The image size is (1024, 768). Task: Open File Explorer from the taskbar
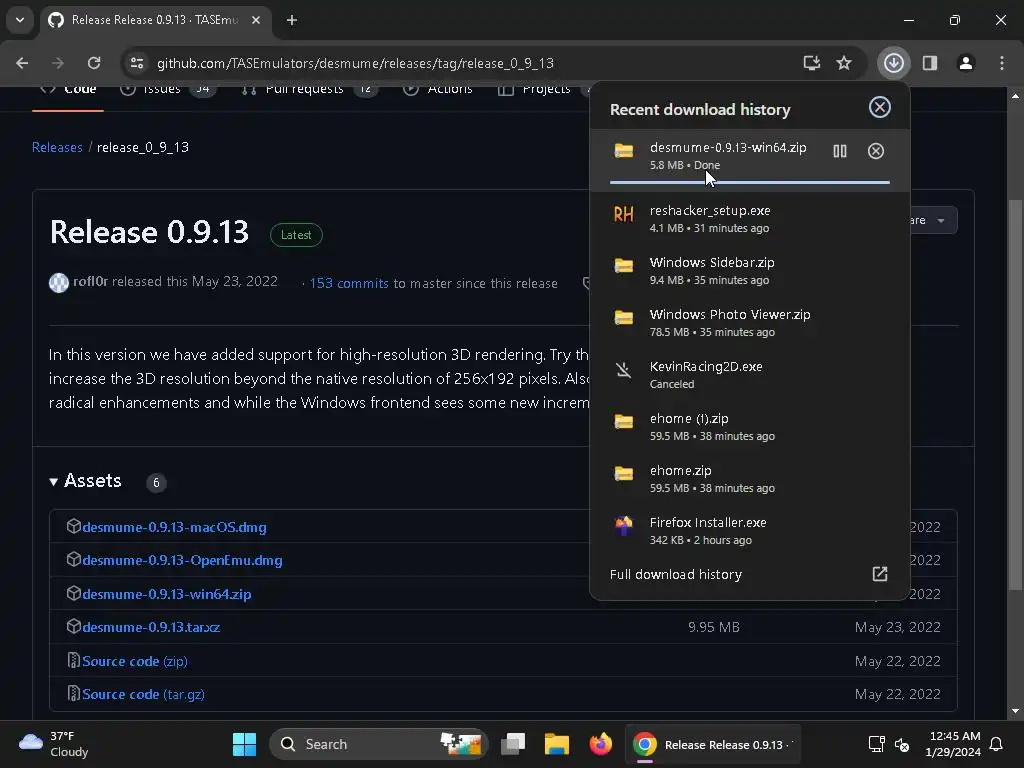[x=556, y=744]
